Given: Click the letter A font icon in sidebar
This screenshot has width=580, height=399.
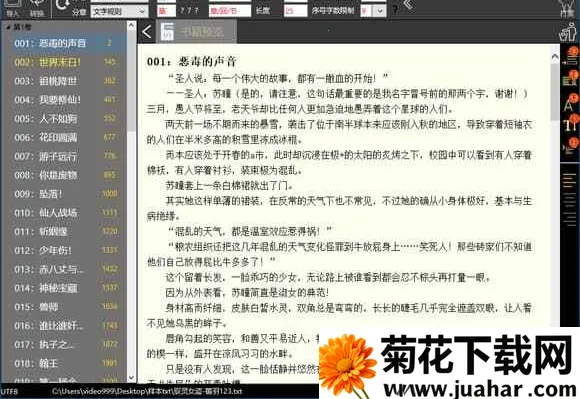Looking at the screenshot, I should click(x=570, y=102).
